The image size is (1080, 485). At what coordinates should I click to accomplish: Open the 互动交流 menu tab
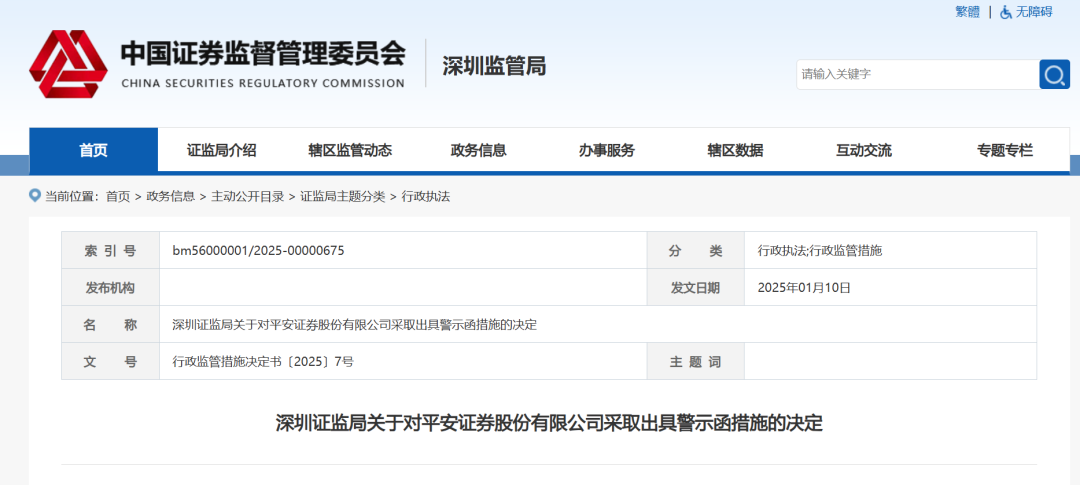pos(864,150)
